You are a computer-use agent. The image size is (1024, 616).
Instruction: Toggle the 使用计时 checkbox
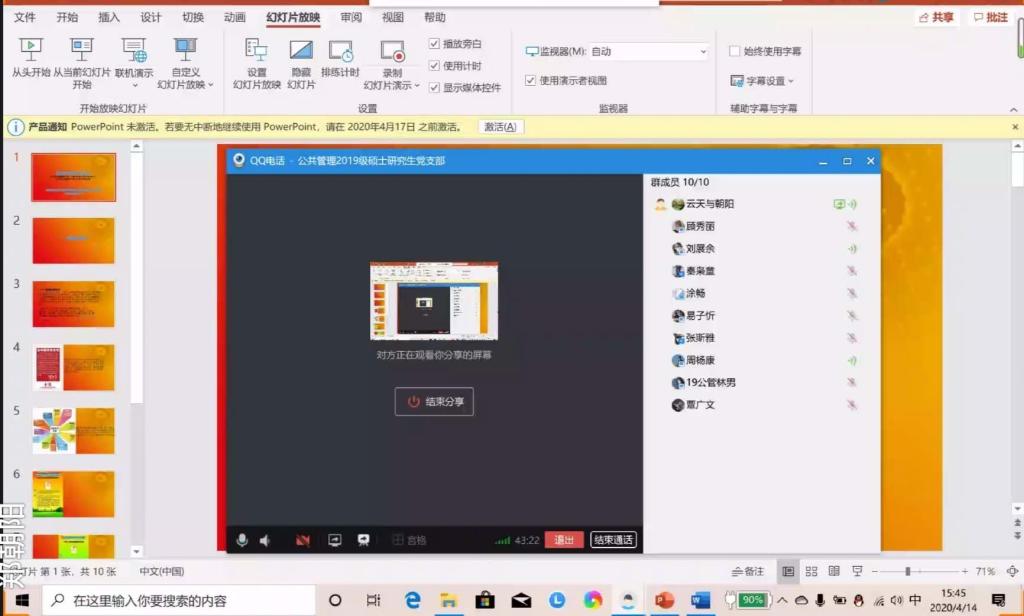[x=434, y=66]
